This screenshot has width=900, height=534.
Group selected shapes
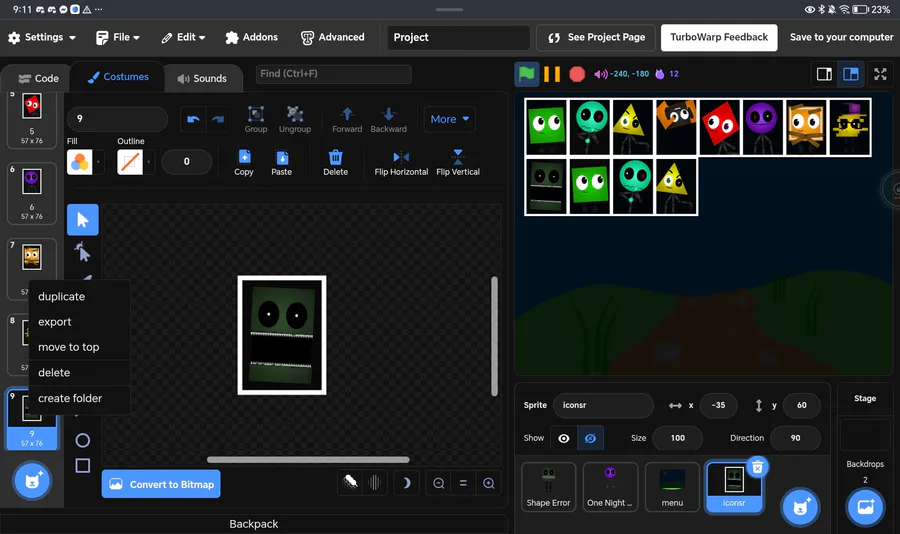(x=256, y=119)
